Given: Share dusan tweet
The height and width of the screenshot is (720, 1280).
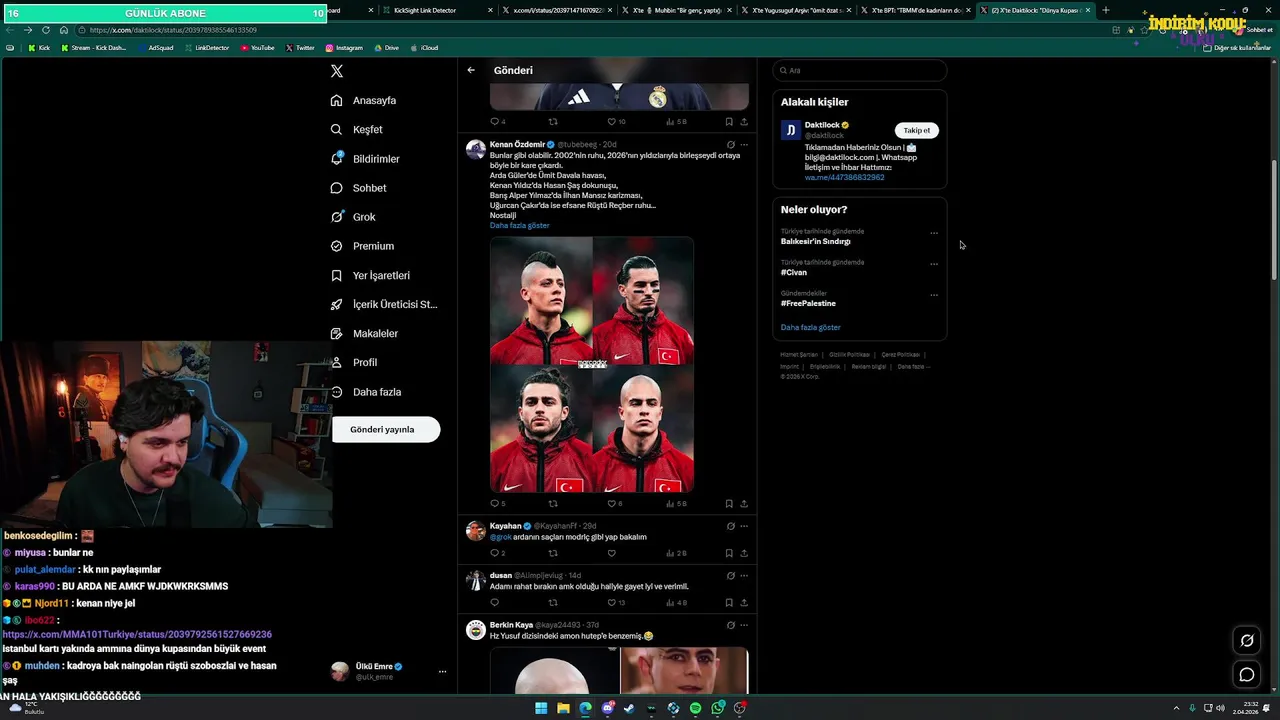Looking at the screenshot, I should (x=744, y=603).
